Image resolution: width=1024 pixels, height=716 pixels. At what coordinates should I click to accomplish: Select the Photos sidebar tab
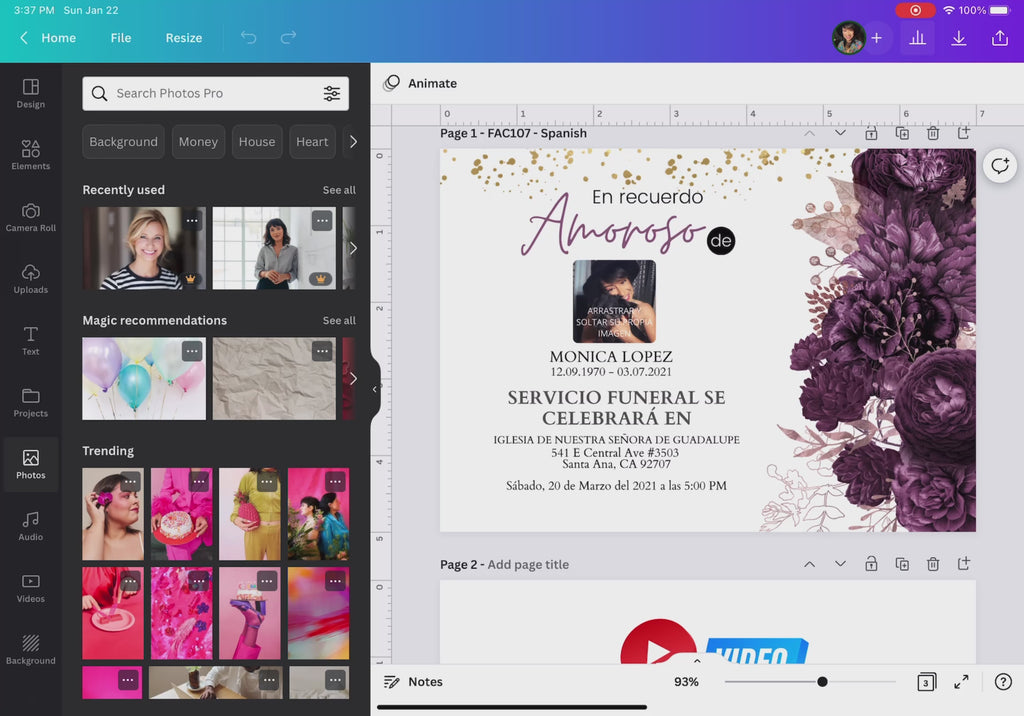click(x=31, y=464)
